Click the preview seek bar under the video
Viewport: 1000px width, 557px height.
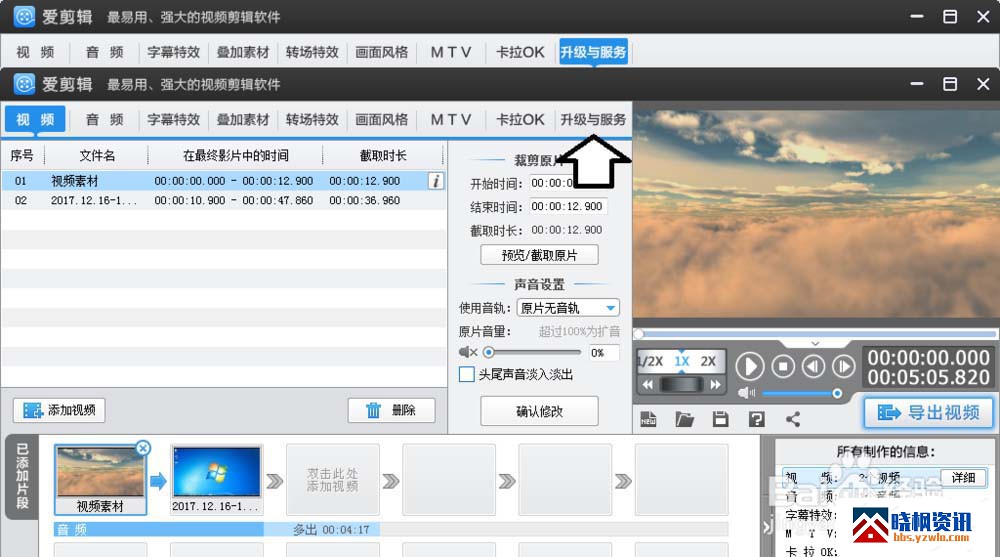[816, 334]
